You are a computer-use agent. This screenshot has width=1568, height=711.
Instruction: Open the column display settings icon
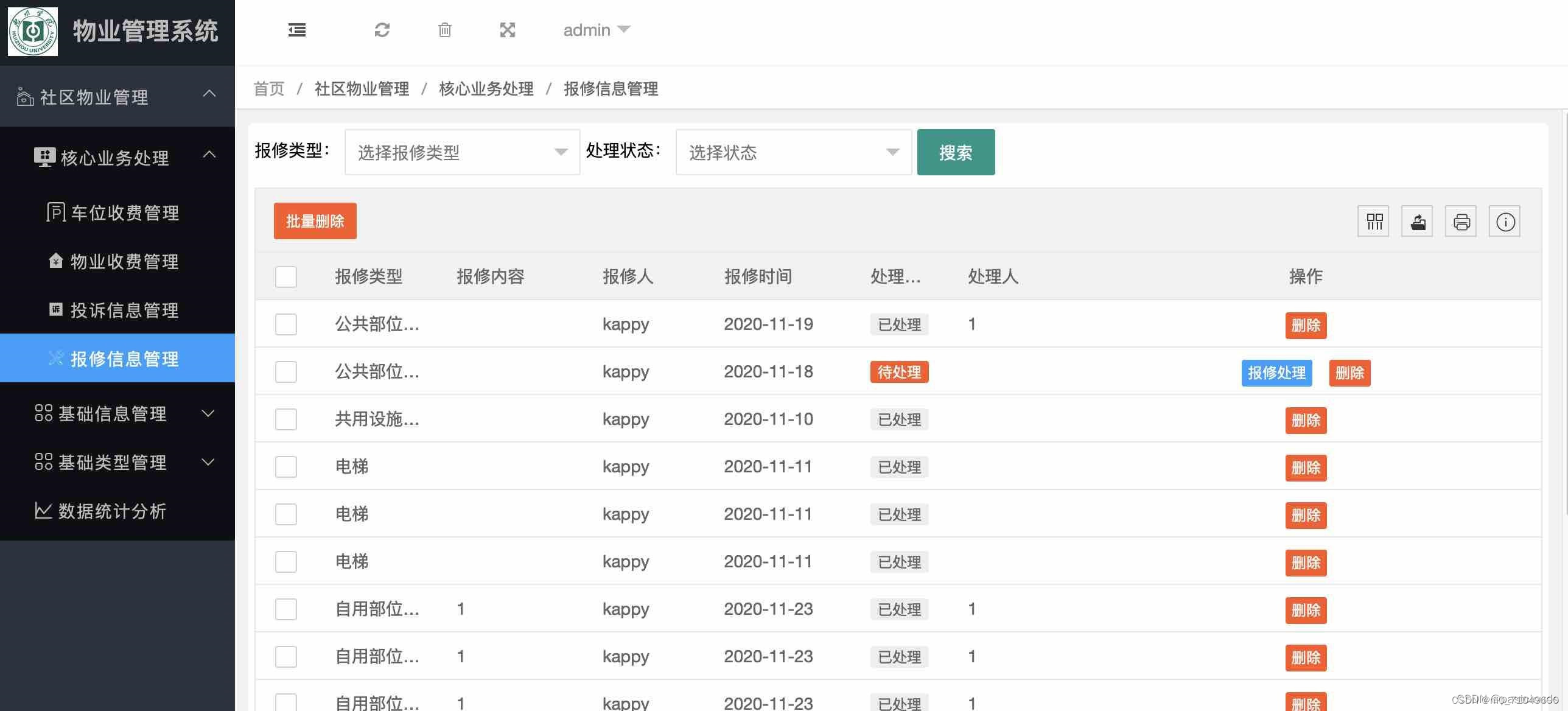[x=1373, y=221]
